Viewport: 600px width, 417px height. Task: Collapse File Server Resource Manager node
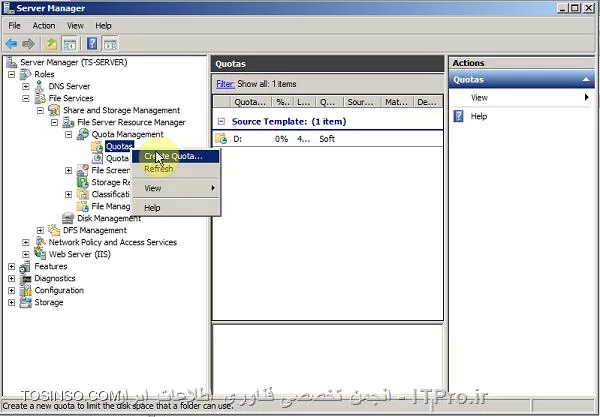tap(54, 122)
